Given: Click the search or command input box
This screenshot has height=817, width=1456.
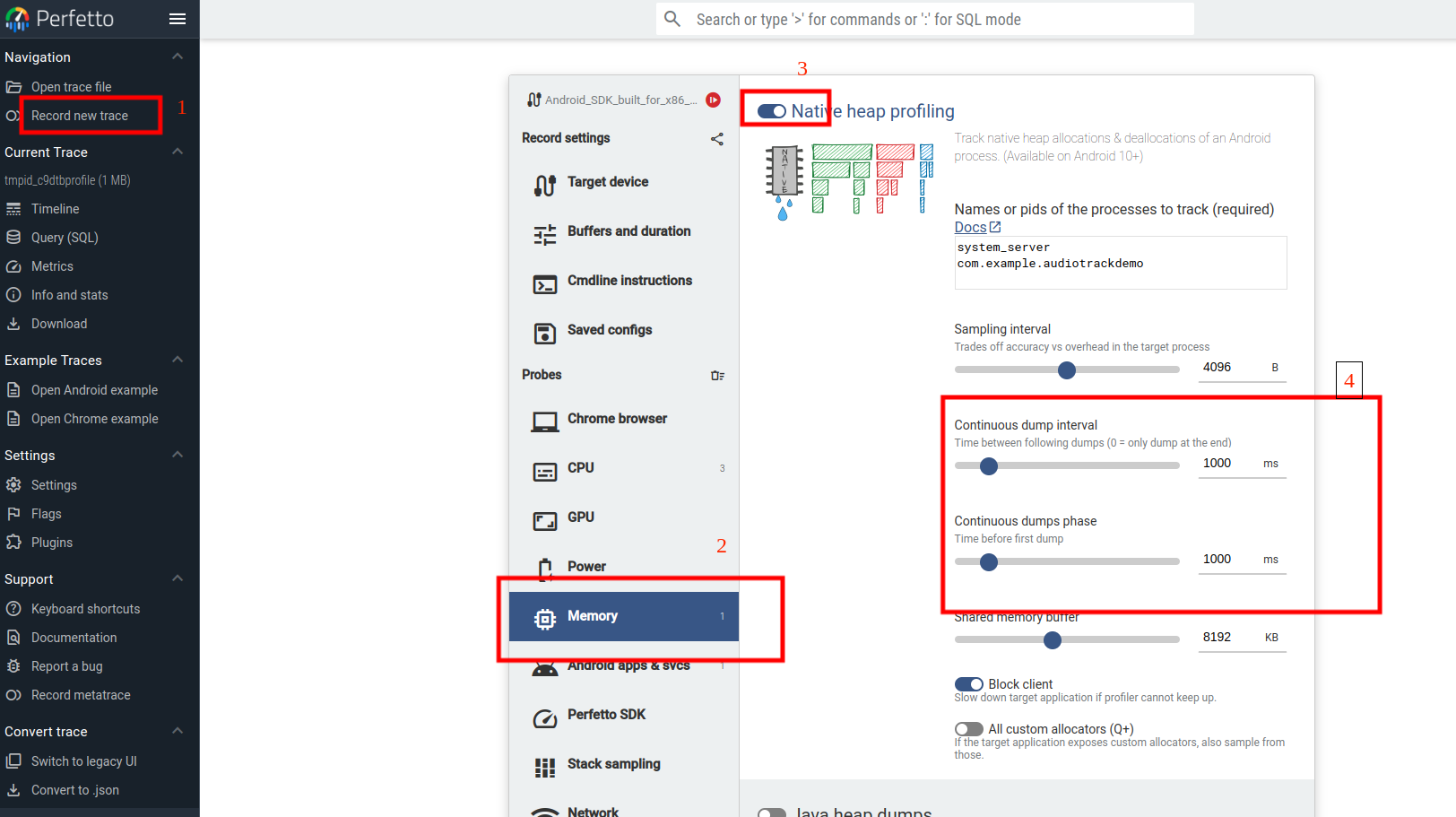Looking at the screenshot, I should (924, 19).
